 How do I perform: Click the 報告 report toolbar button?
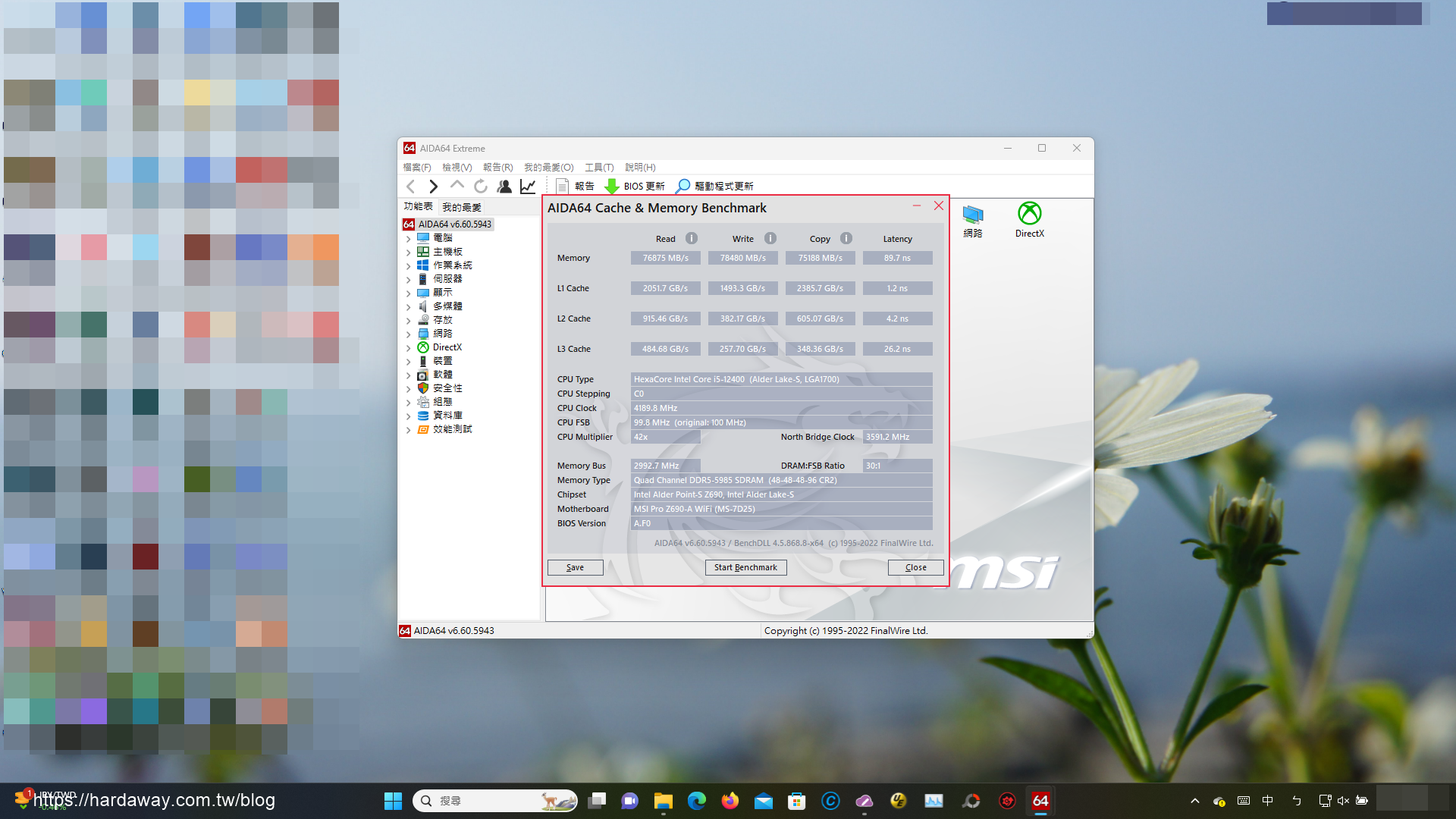click(x=576, y=186)
